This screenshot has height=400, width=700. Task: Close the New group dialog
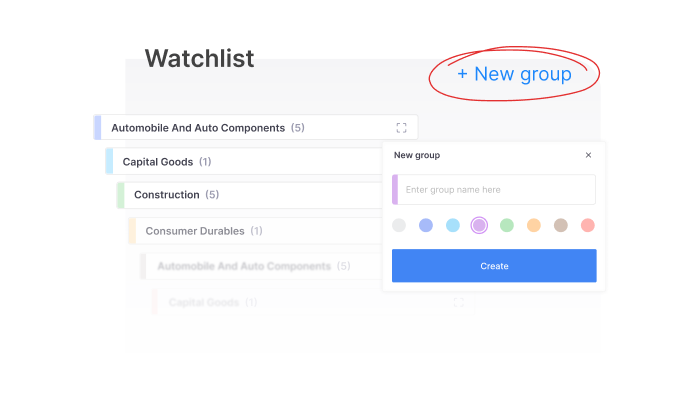coord(588,155)
